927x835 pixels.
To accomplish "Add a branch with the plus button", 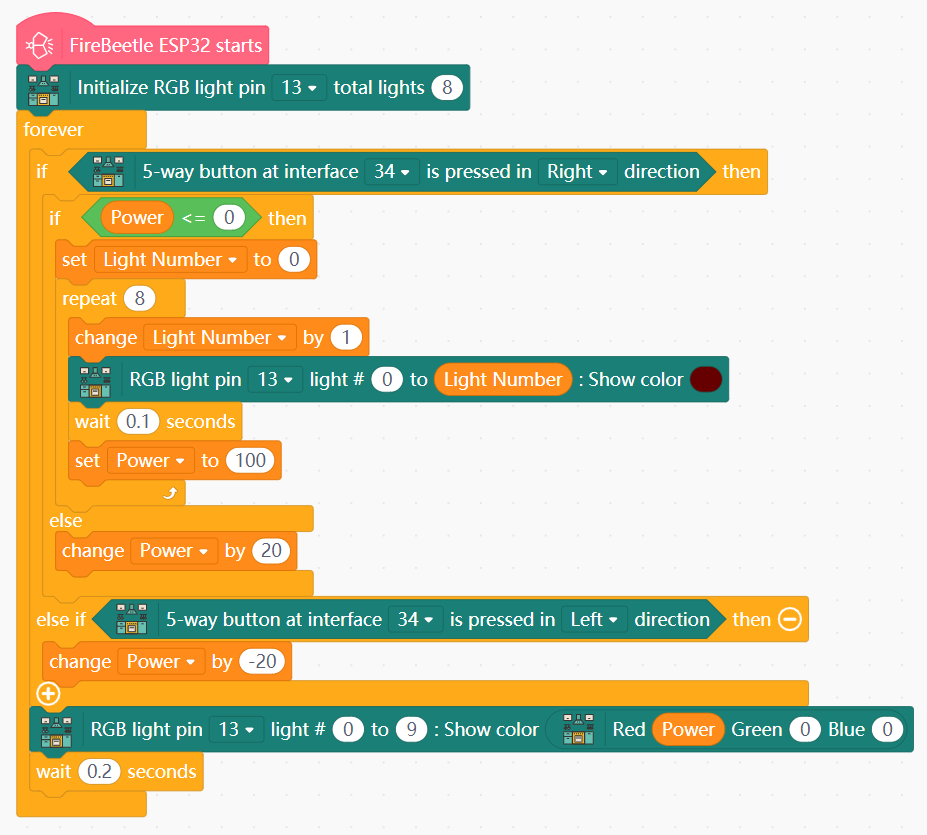I will [48, 693].
